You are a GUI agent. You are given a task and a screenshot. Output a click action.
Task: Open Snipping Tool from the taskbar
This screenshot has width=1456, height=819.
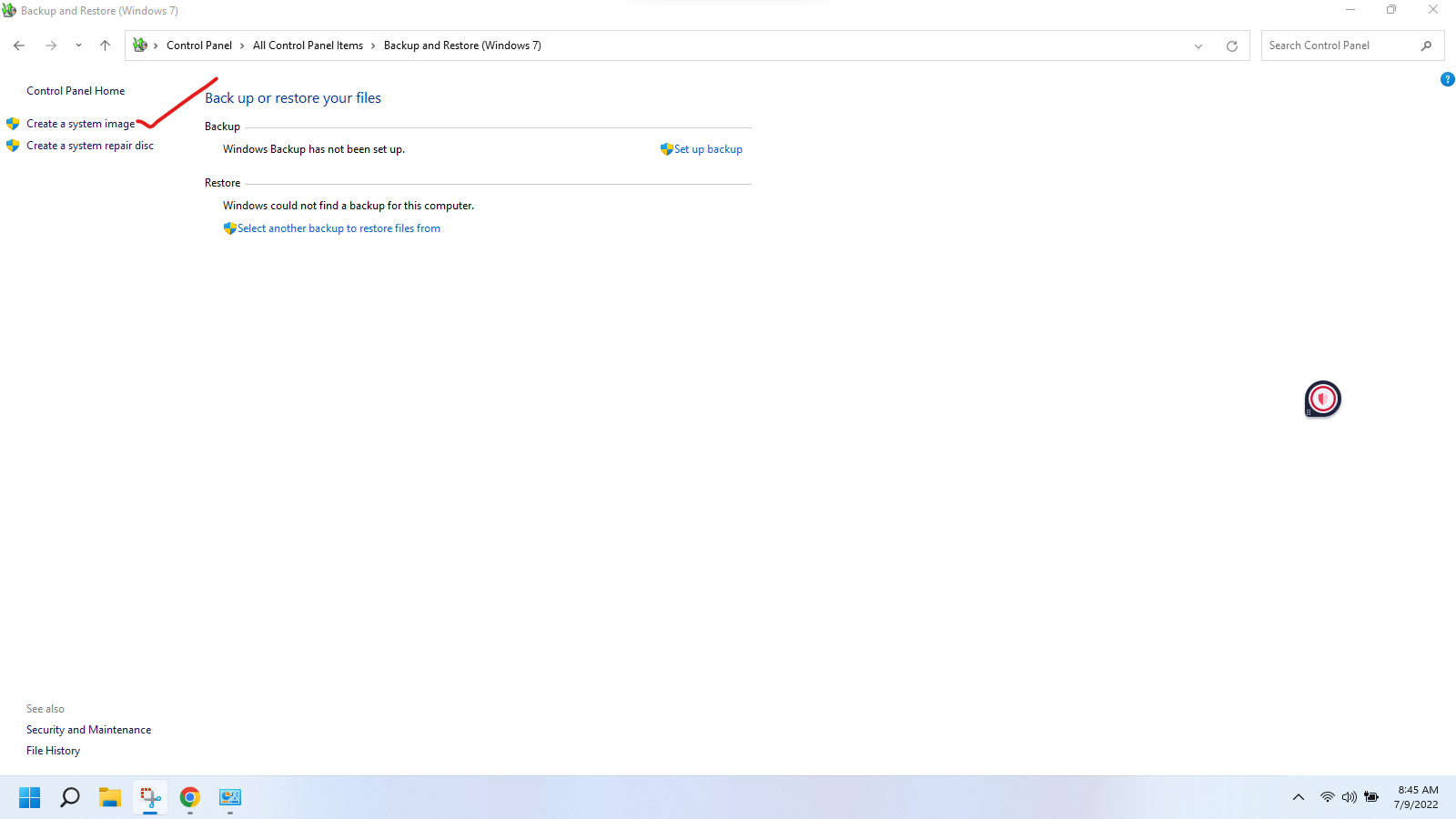(150, 797)
